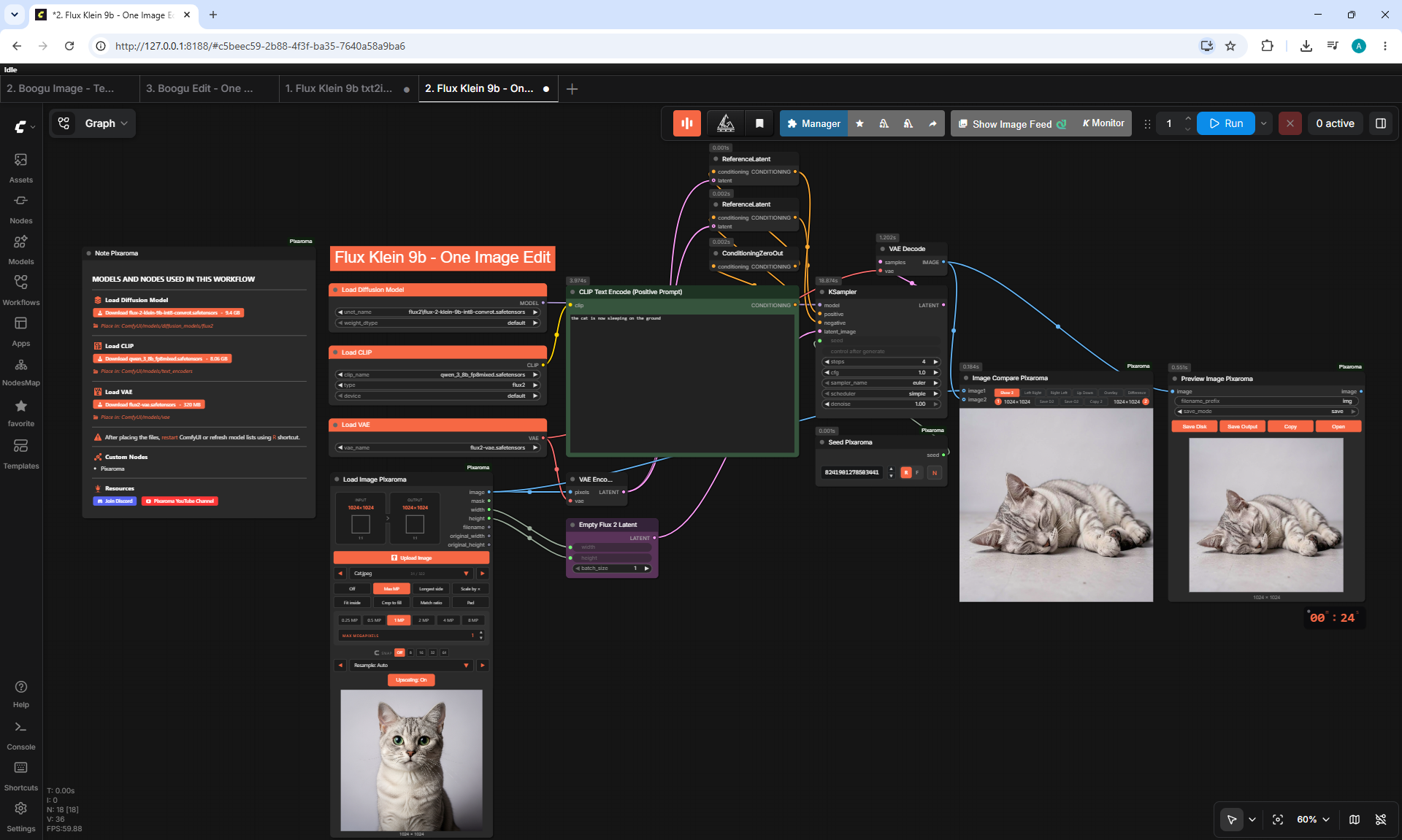
Task: Expand the cursor mode dropdown chevron
Action: coord(1252,820)
